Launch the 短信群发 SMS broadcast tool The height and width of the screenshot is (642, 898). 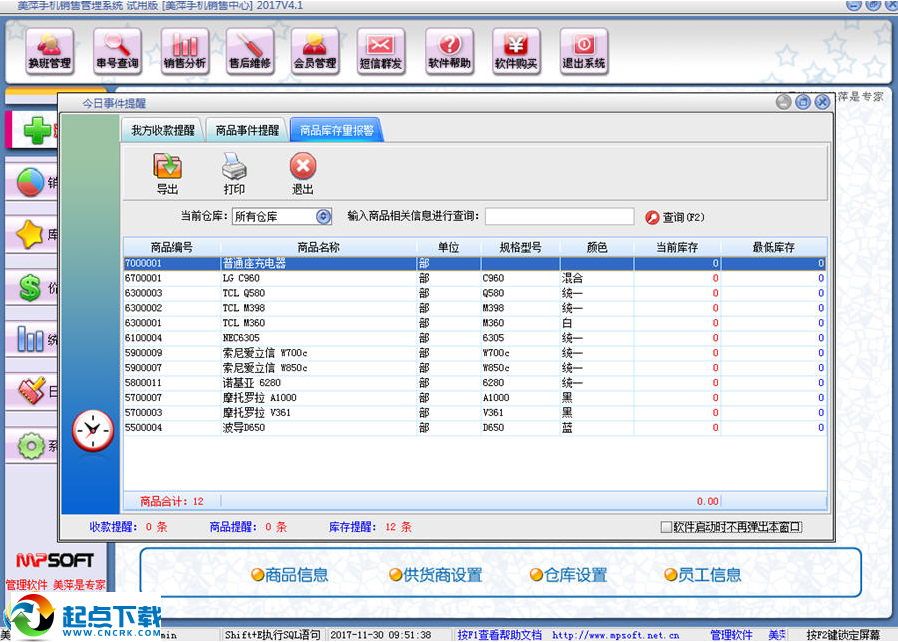coord(381,51)
